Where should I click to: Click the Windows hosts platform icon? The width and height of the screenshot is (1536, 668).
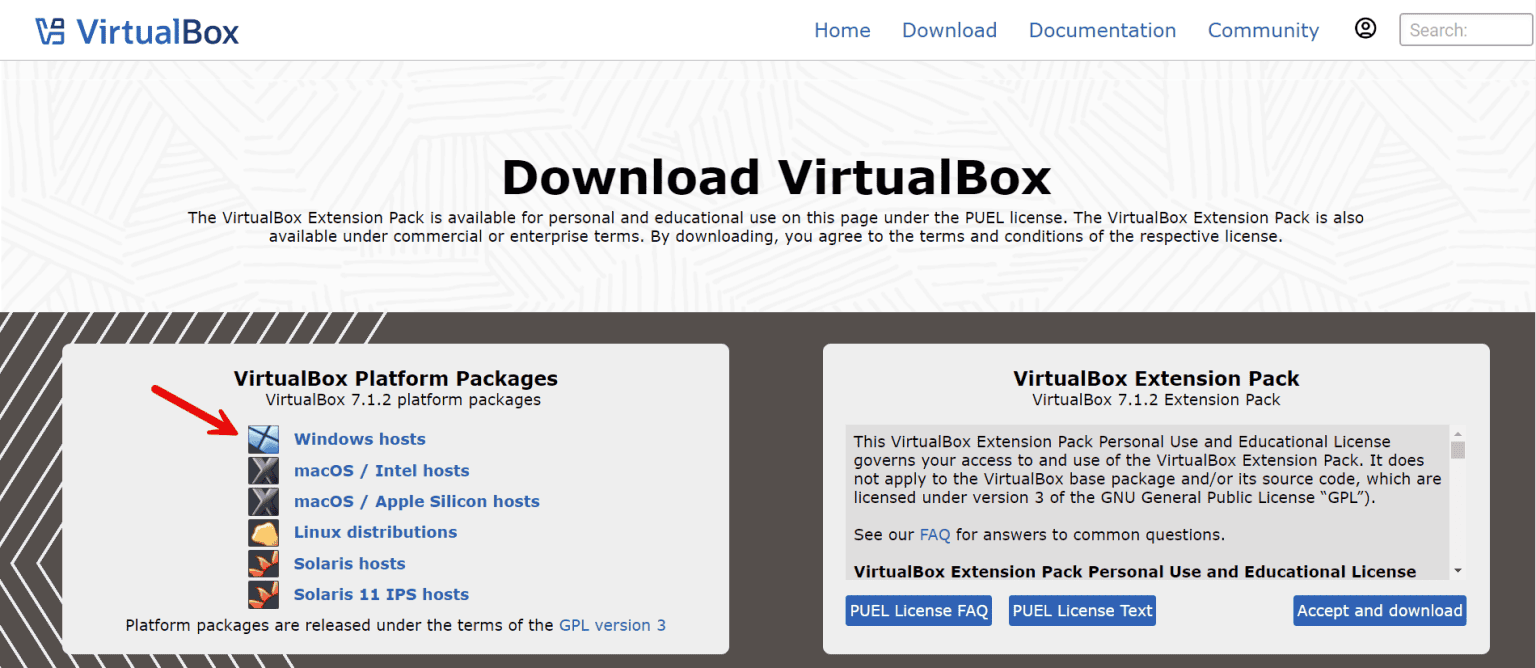(263, 439)
